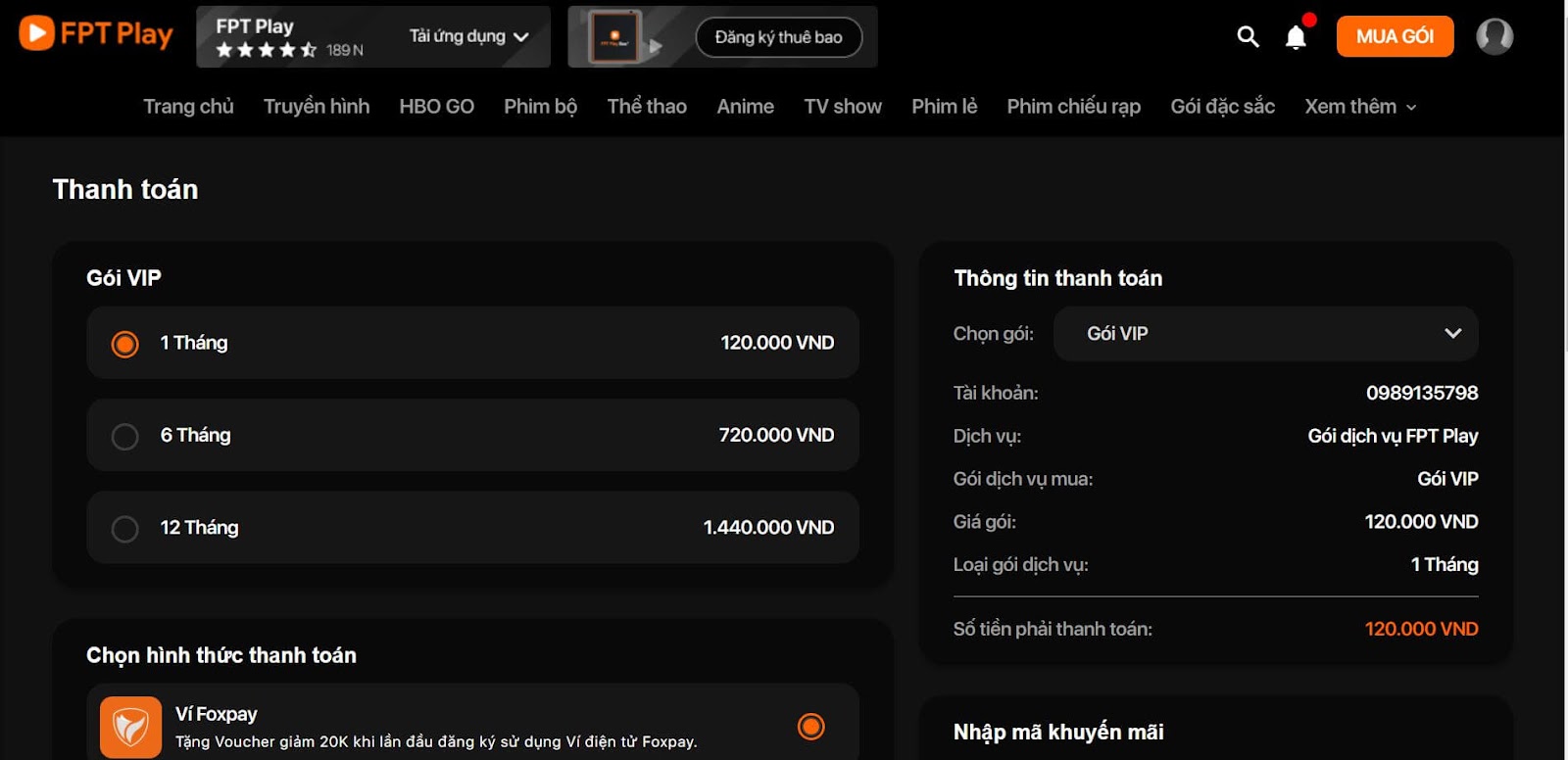Screen dimensions: 1568x760
Task: Click the 1 Tháng value beside Loại gói dịch vụ
Action: [x=1445, y=564]
